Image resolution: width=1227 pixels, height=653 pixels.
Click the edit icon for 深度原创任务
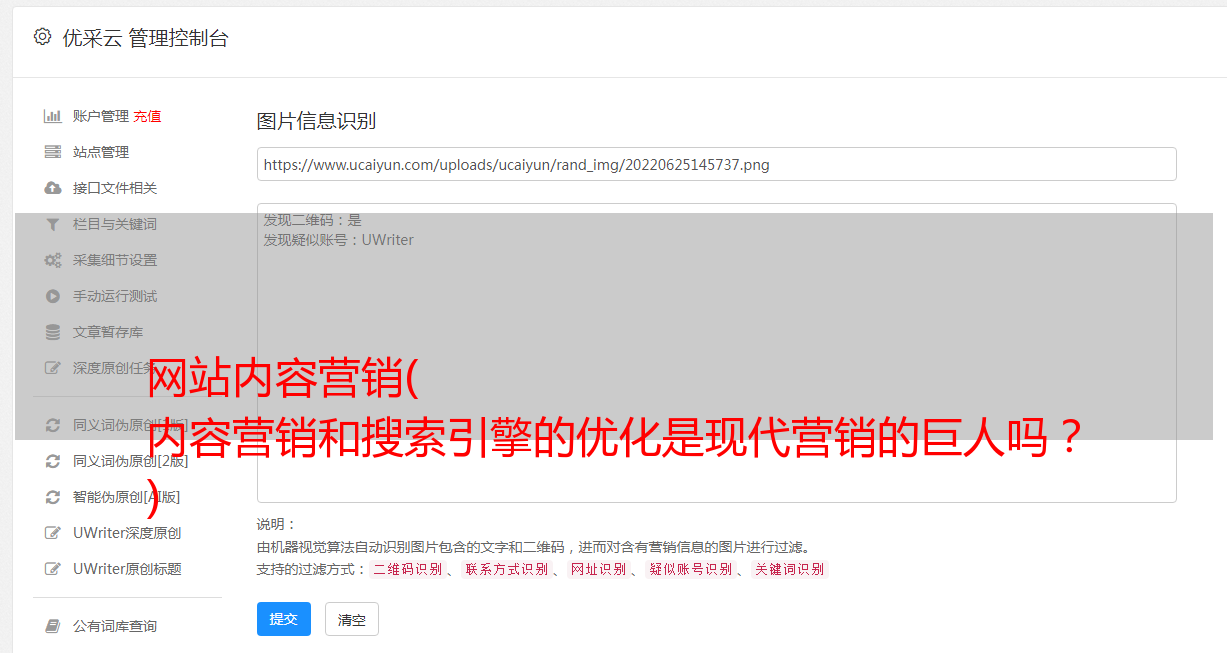(x=53, y=368)
